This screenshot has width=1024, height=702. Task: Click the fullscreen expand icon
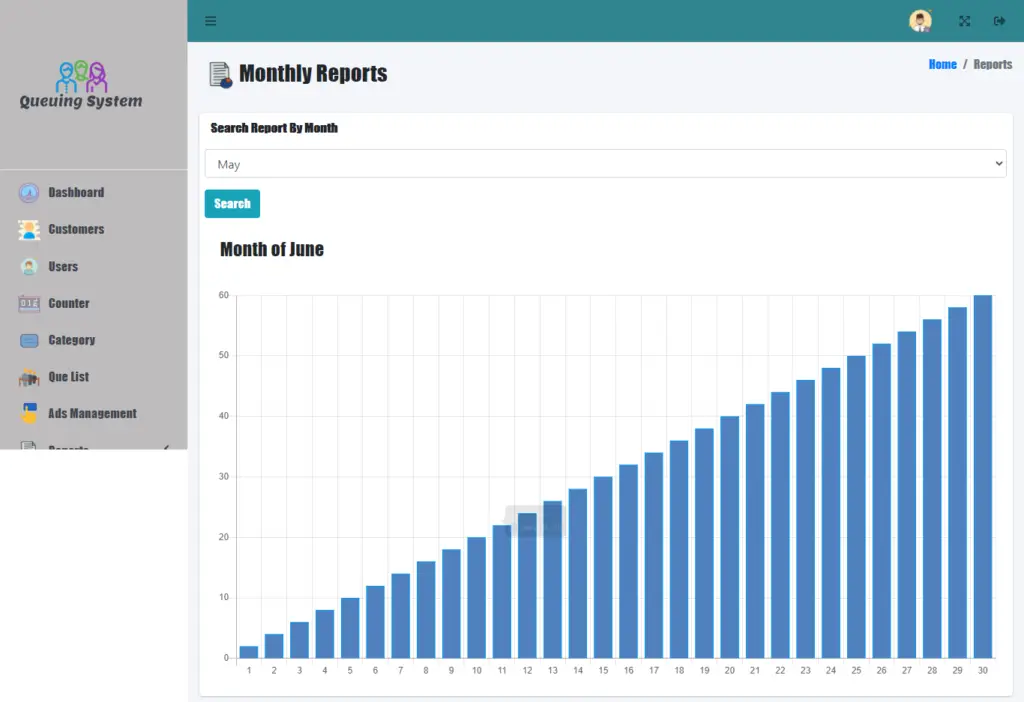coord(964,21)
